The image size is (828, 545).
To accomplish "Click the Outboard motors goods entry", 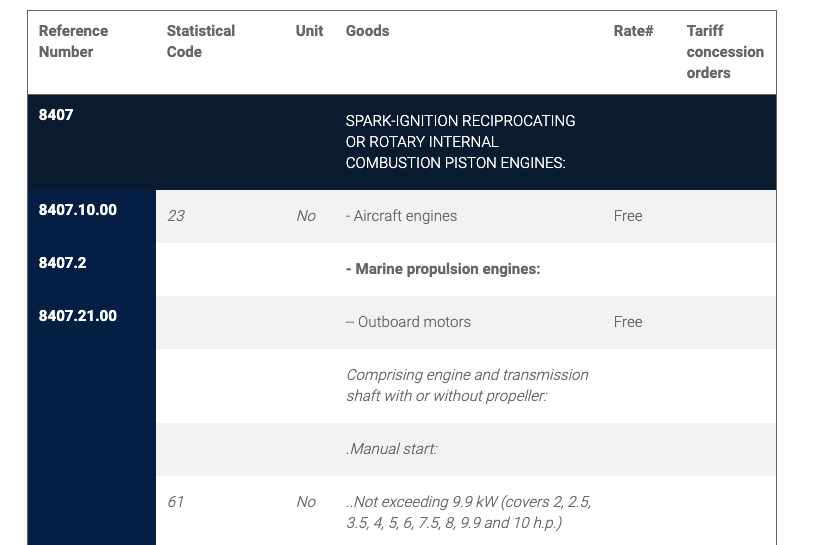I will [x=408, y=322].
